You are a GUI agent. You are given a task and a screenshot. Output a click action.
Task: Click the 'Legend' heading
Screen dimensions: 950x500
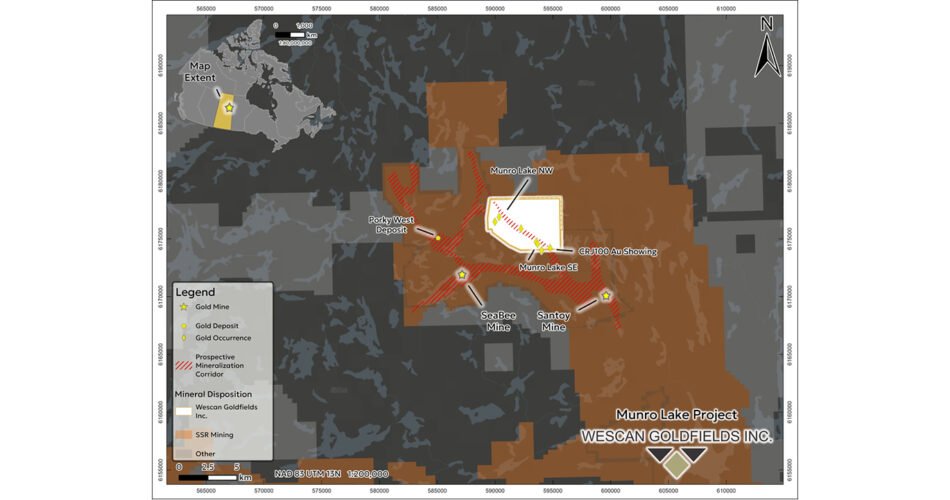click(195, 292)
